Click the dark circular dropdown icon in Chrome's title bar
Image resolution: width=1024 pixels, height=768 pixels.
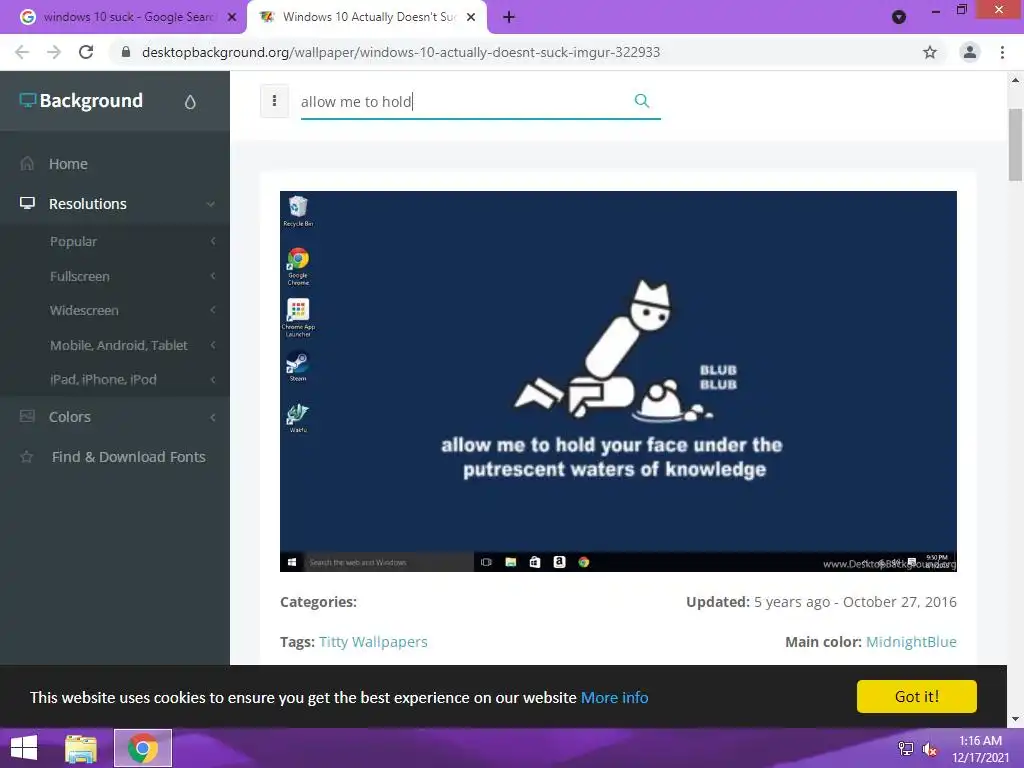[x=899, y=17]
